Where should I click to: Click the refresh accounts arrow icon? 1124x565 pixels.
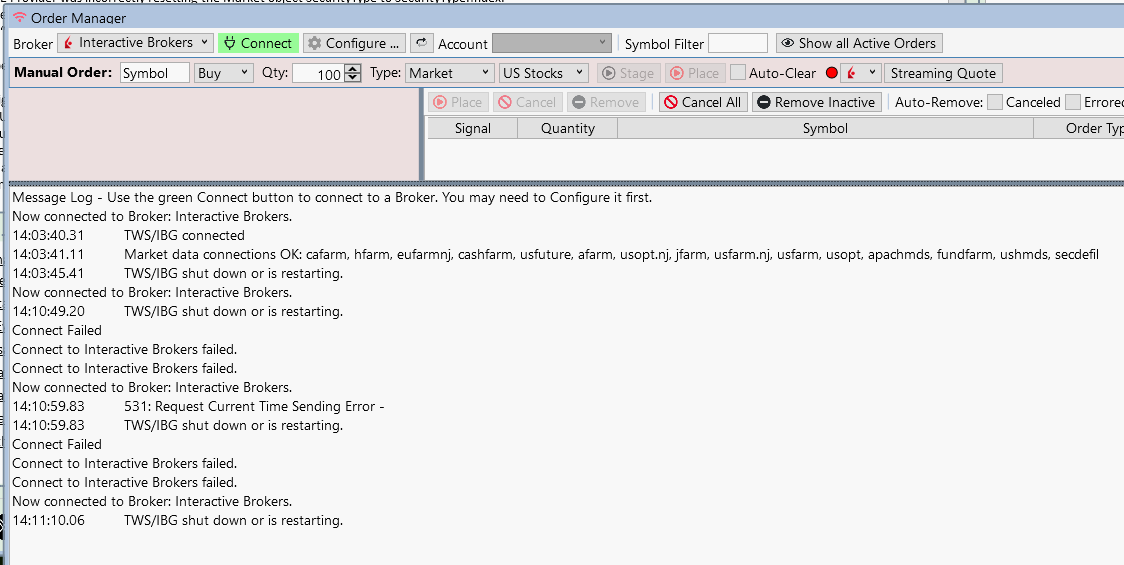[421, 43]
